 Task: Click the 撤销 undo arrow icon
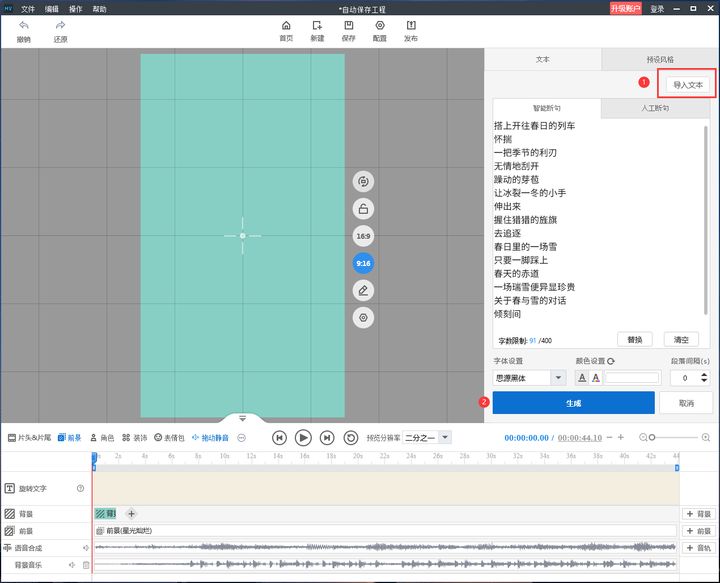tap(24, 26)
